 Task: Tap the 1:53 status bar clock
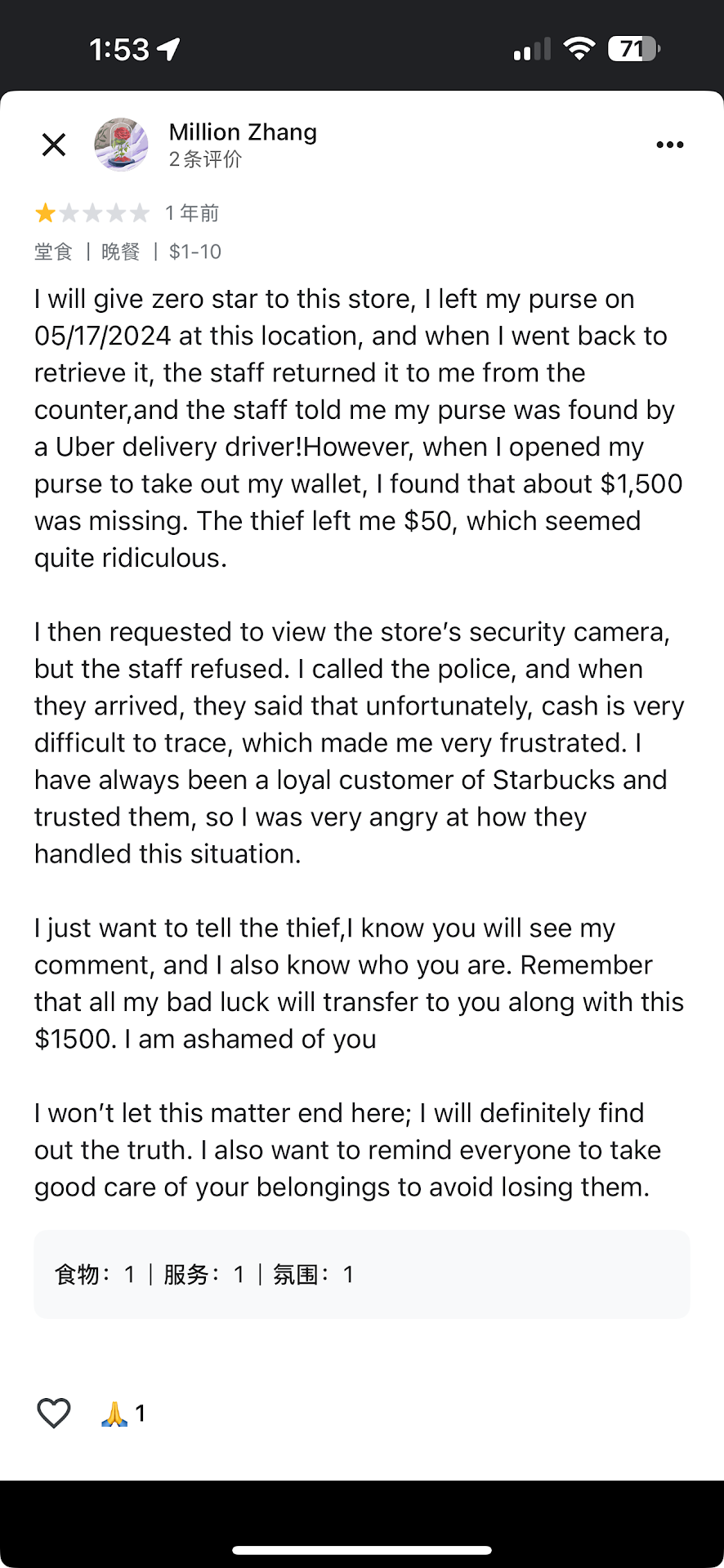119,50
